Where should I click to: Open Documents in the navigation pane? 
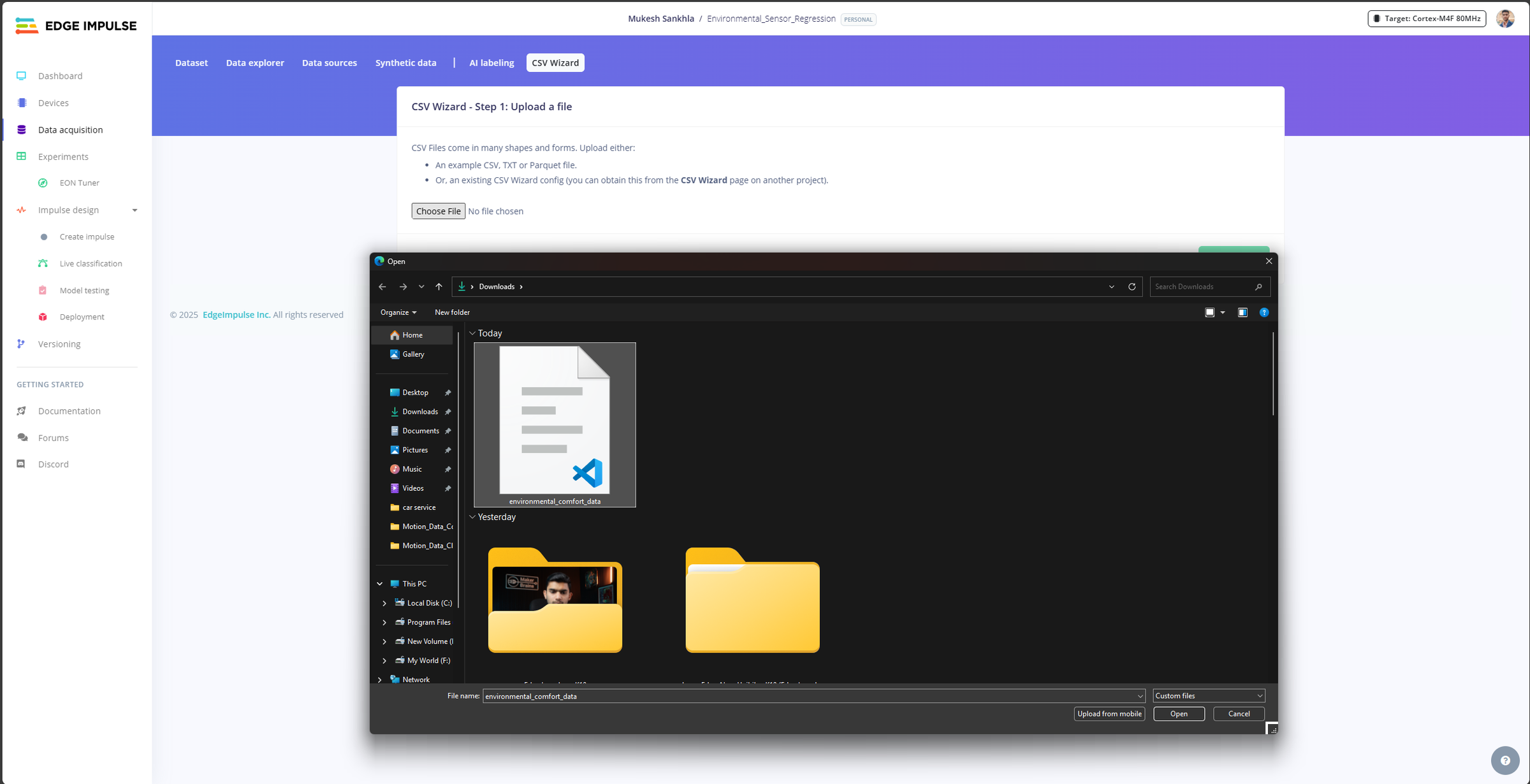[x=420, y=430]
